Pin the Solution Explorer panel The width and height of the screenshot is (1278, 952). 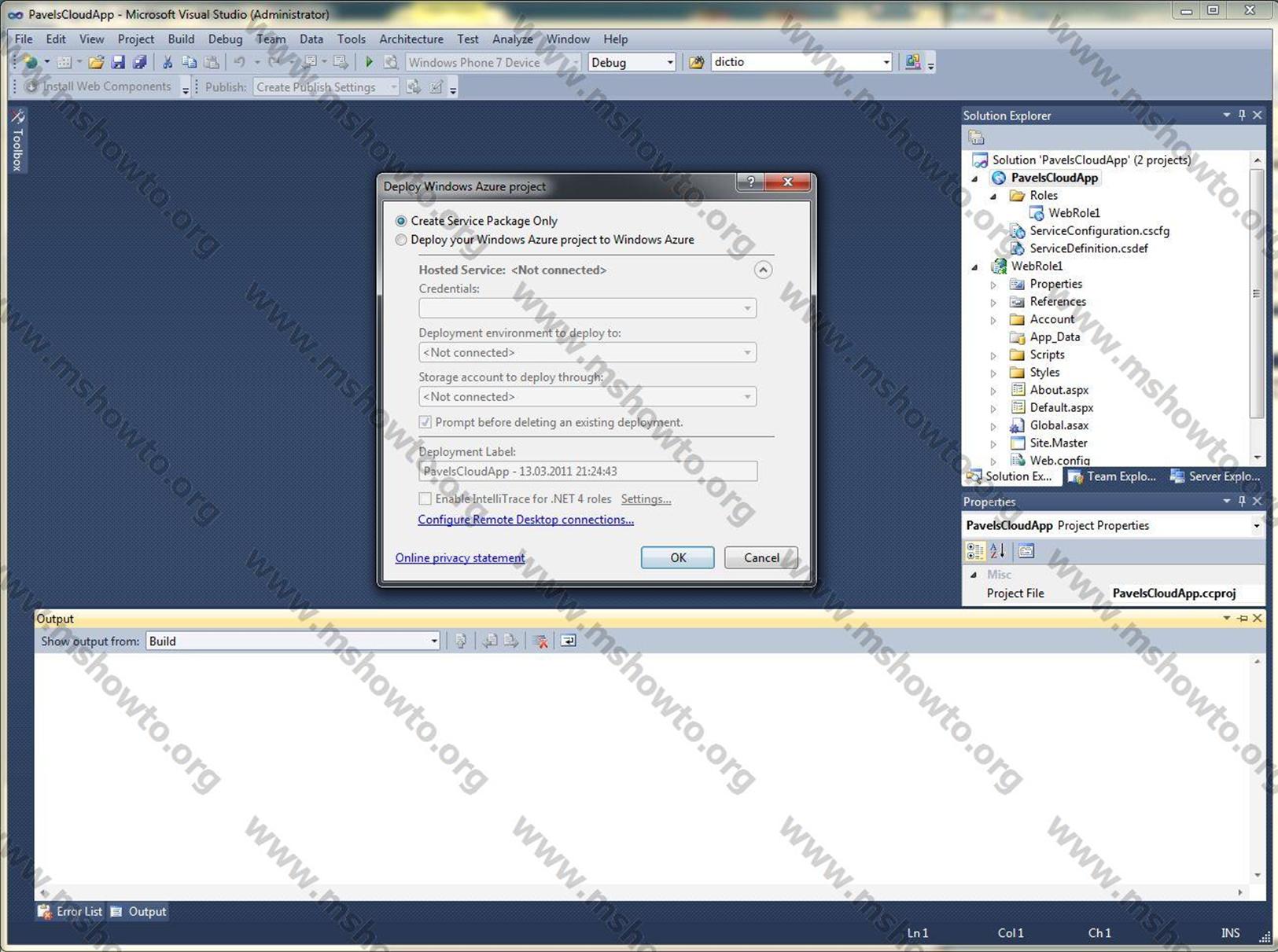click(x=1242, y=115)
